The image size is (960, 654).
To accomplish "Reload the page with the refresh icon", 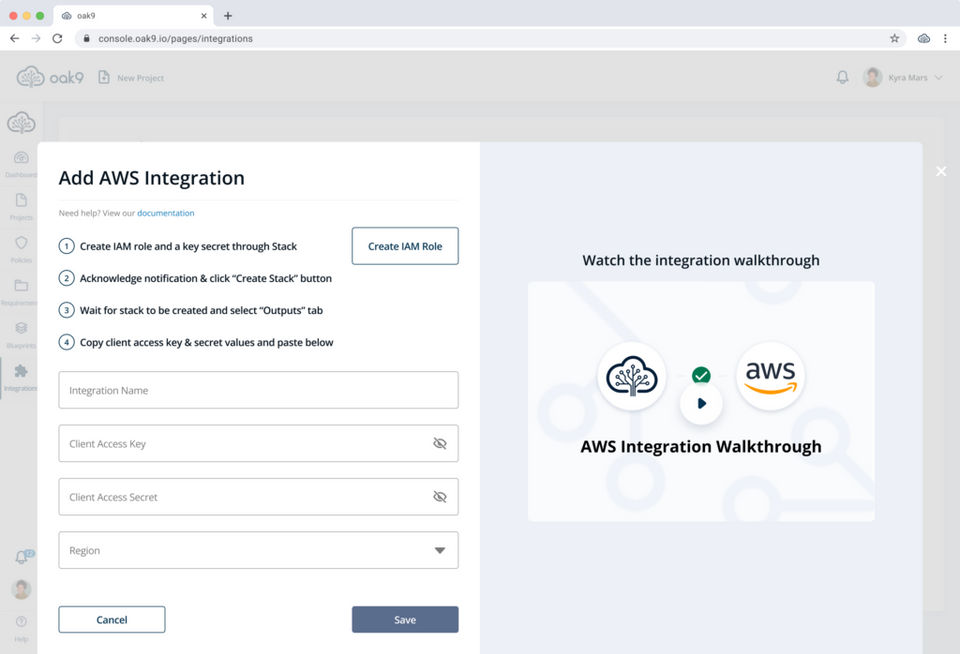I will pos(57,39).
